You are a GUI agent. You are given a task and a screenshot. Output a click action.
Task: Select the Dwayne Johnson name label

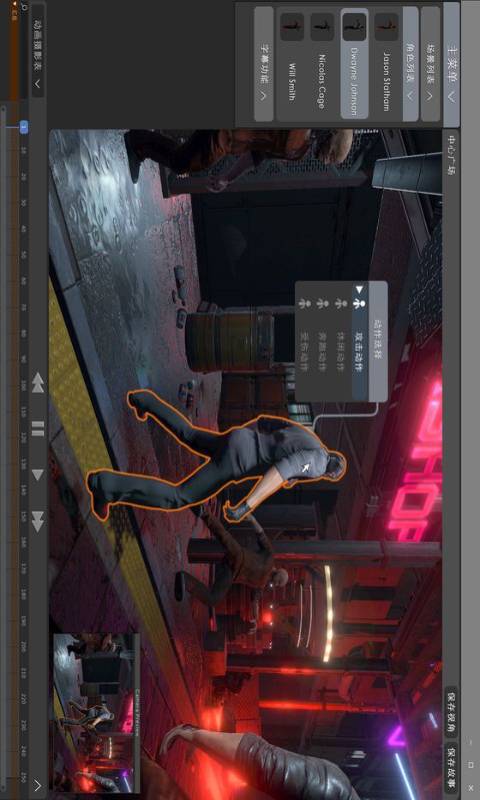click(x=354, y=81)
